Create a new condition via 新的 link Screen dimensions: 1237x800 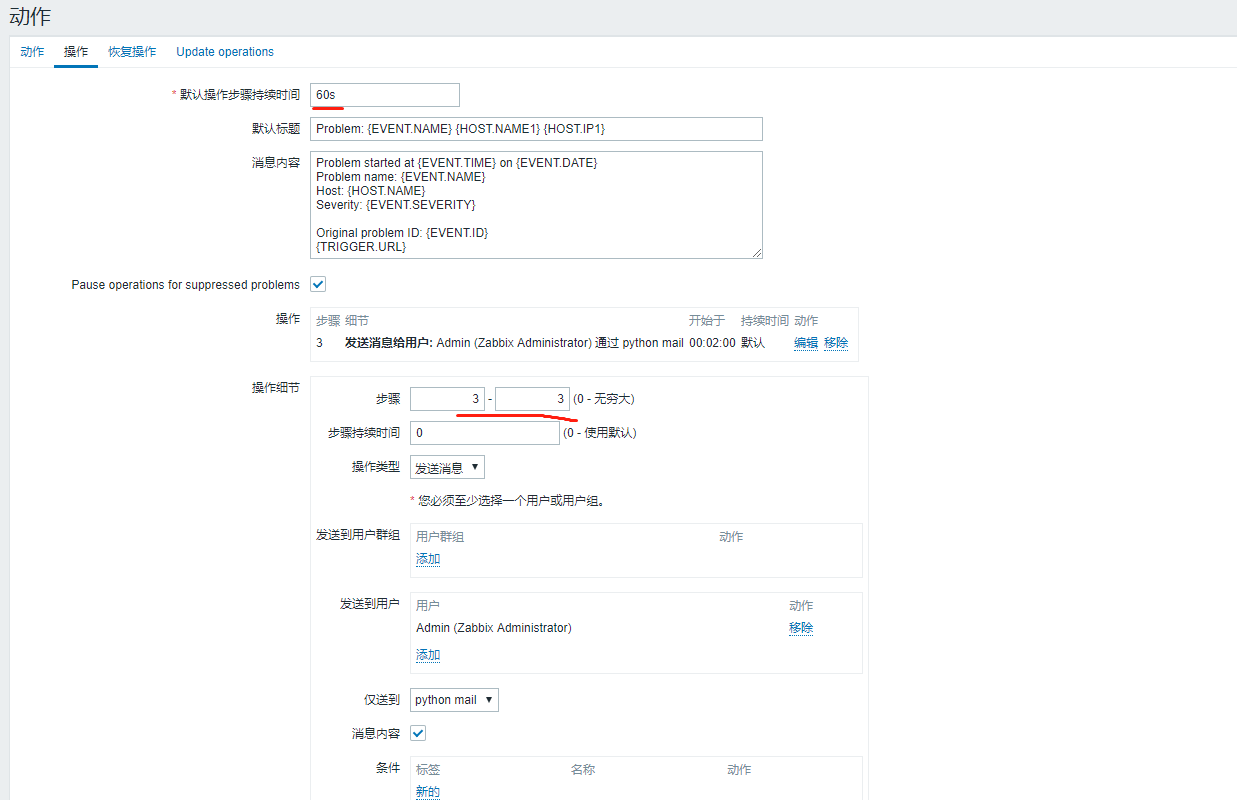point(427,790)
